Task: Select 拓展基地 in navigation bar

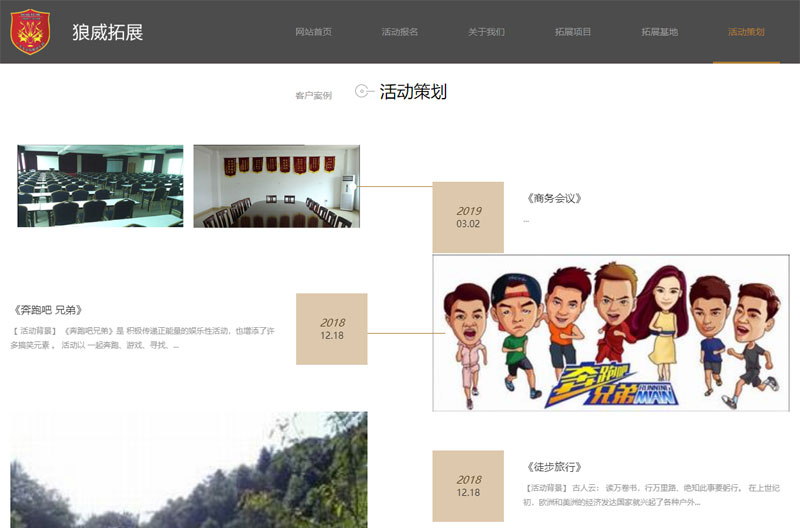Action: [x=659, y=32]
